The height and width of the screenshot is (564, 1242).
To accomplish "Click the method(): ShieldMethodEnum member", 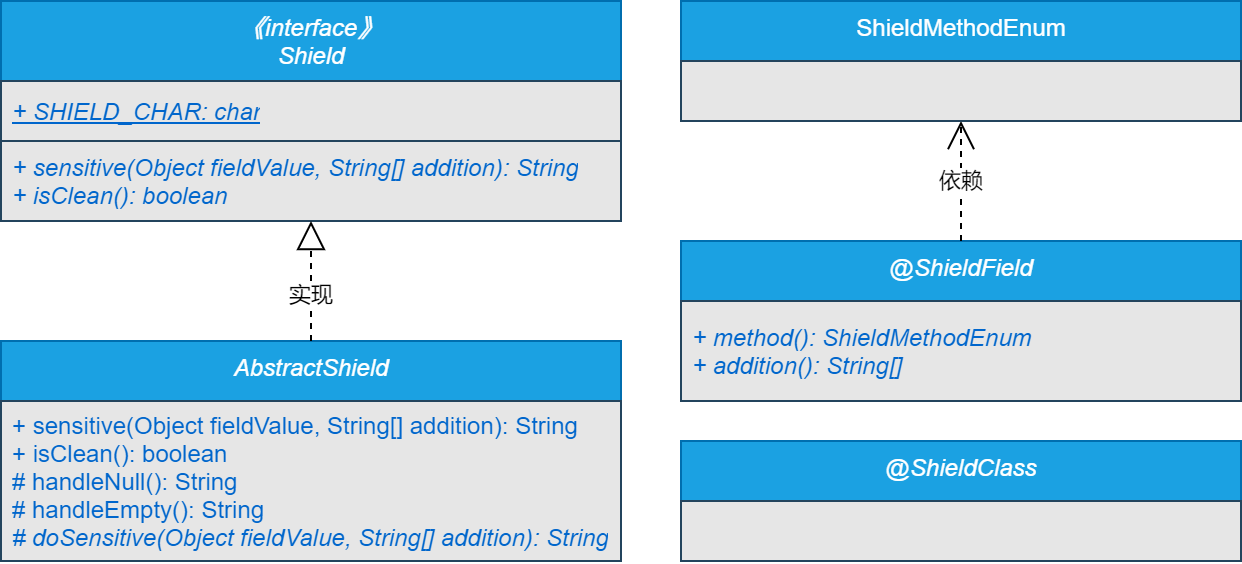I will click(x=862, y=338).
